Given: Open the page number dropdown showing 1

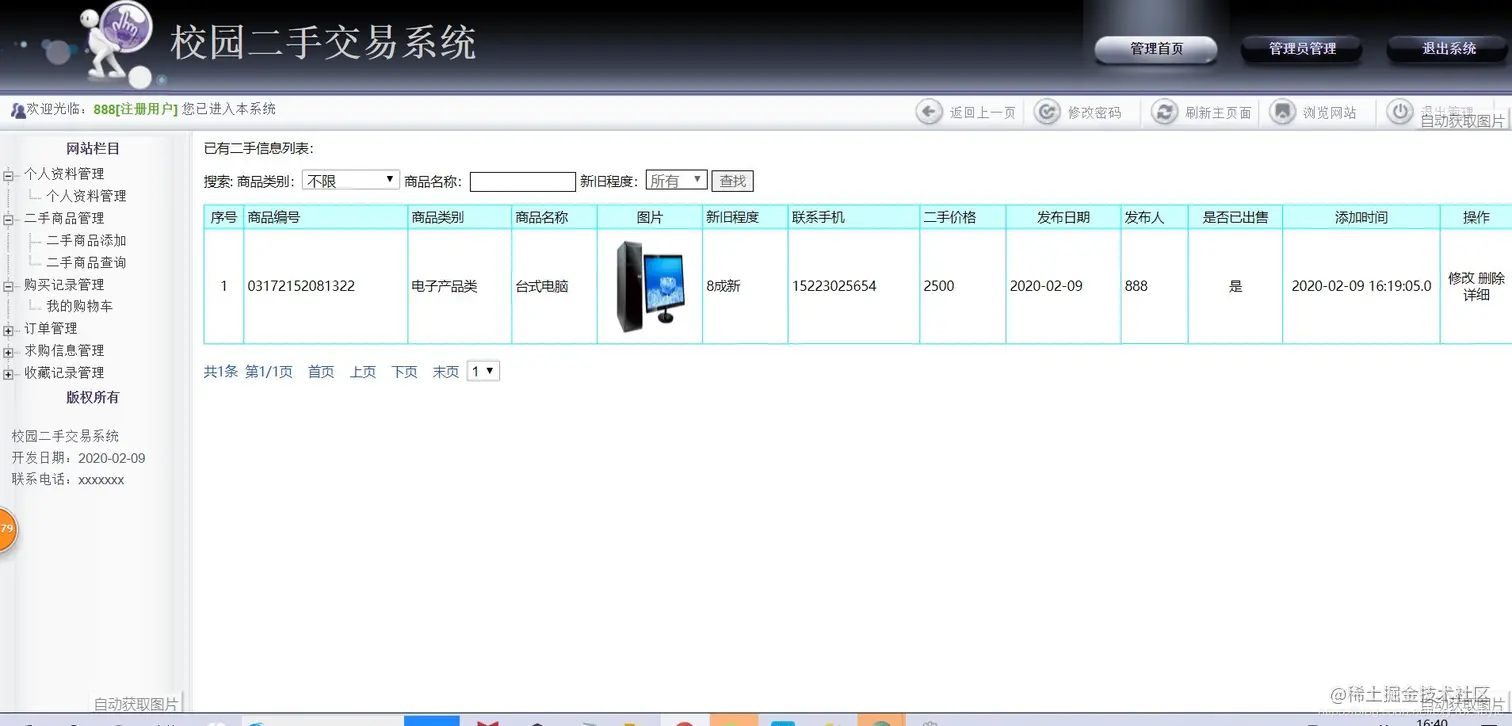Looking at the screenshot, I should [483, 371].
